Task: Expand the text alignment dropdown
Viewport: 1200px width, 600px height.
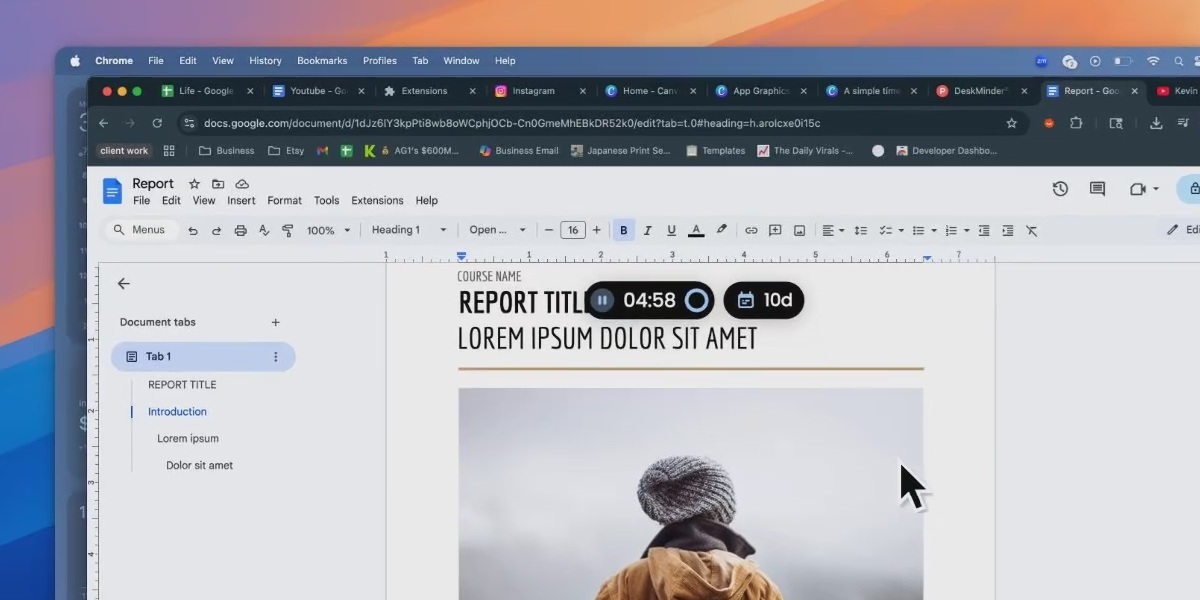Action: coord(840,230)
